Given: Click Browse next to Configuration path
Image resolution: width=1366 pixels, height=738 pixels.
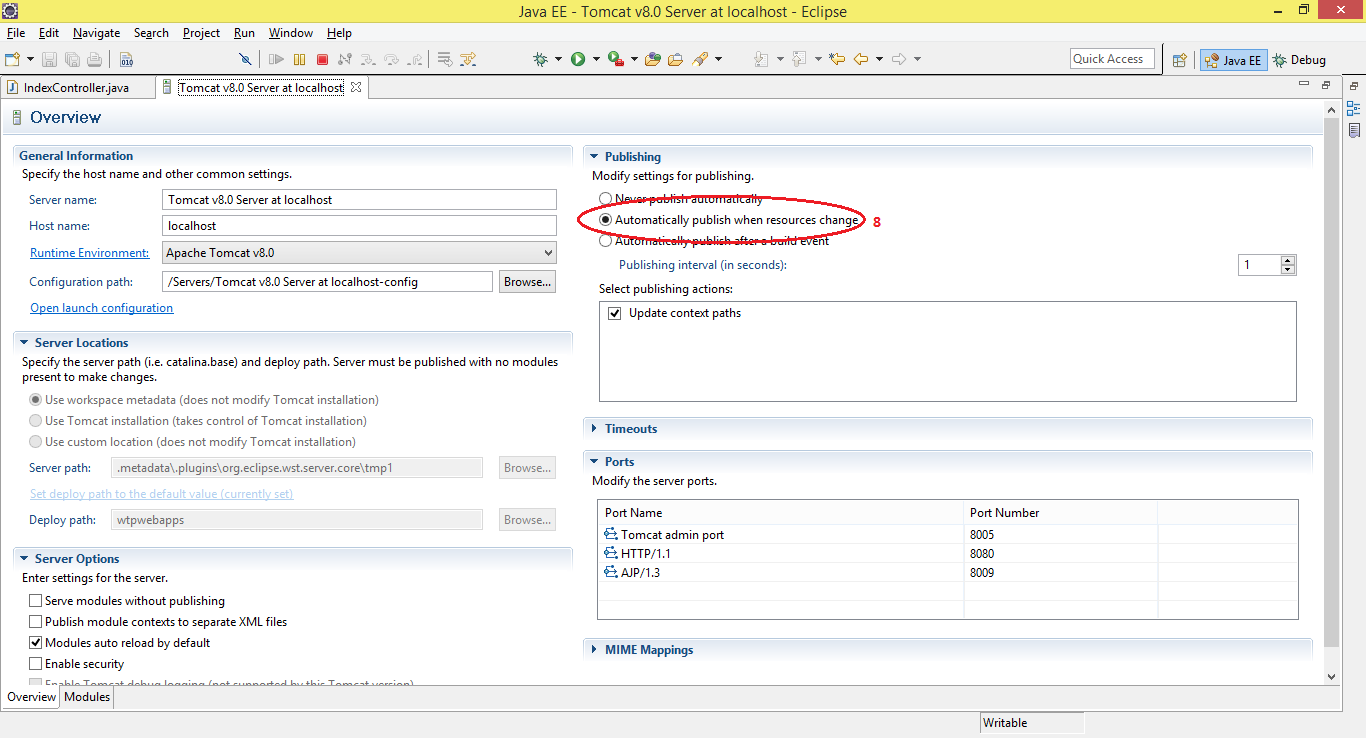Looking at the screenshot, I should [526, 281].
